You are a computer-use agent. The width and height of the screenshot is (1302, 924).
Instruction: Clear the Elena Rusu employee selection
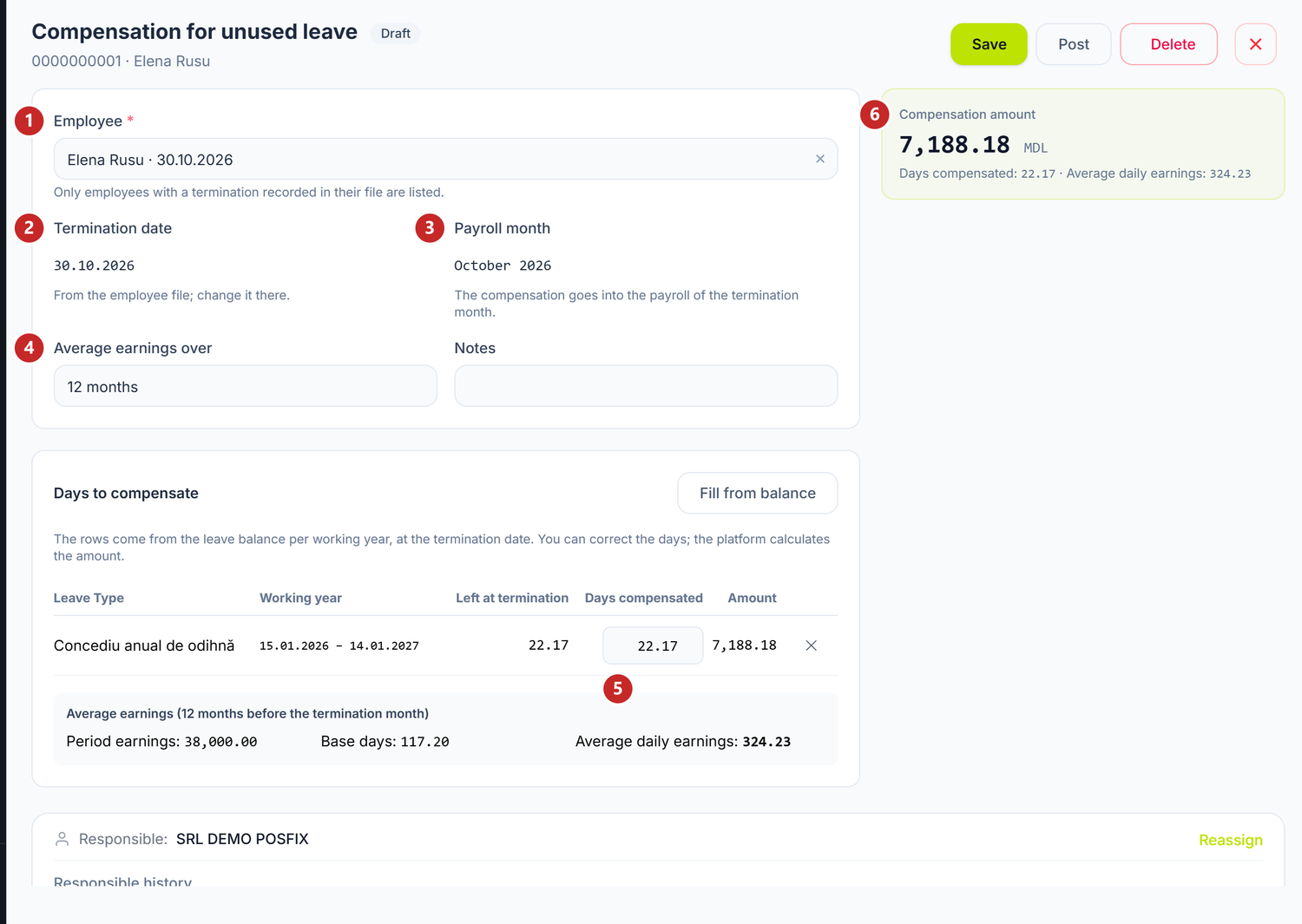click(x=820, y=159)
